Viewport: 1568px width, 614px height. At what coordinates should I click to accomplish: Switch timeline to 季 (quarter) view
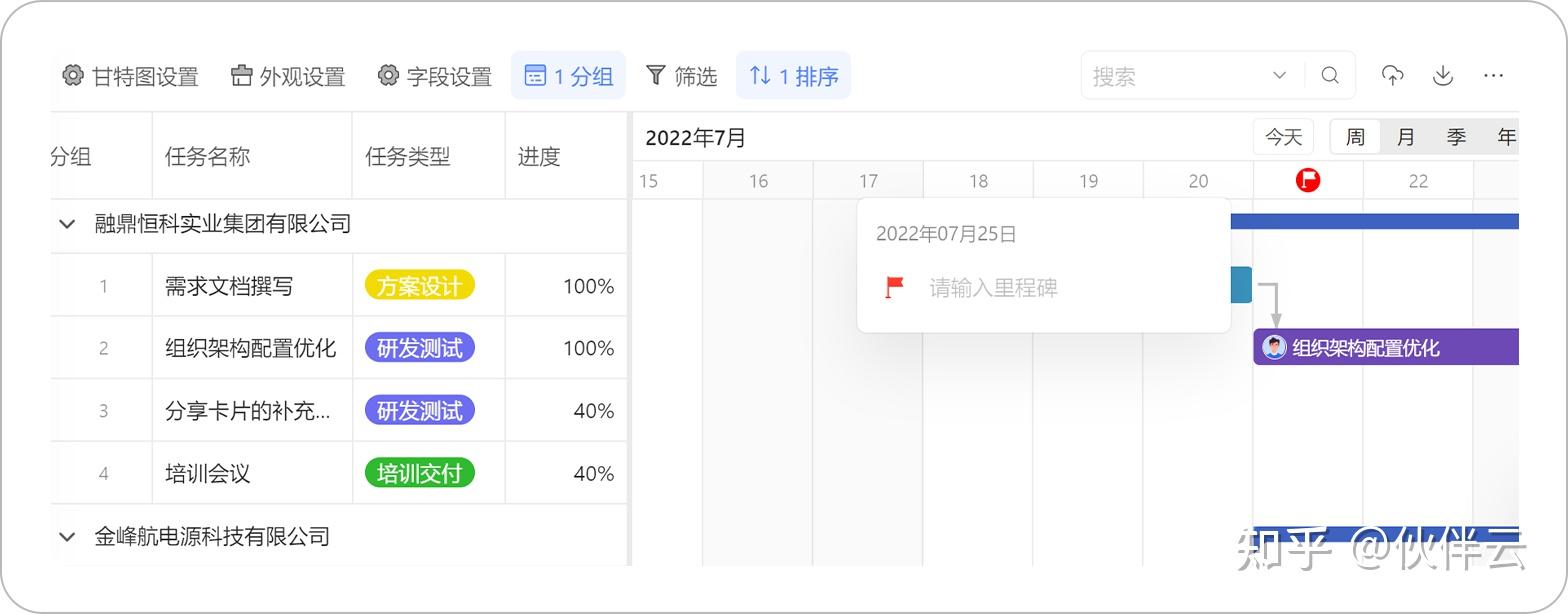coord(1455,137)
